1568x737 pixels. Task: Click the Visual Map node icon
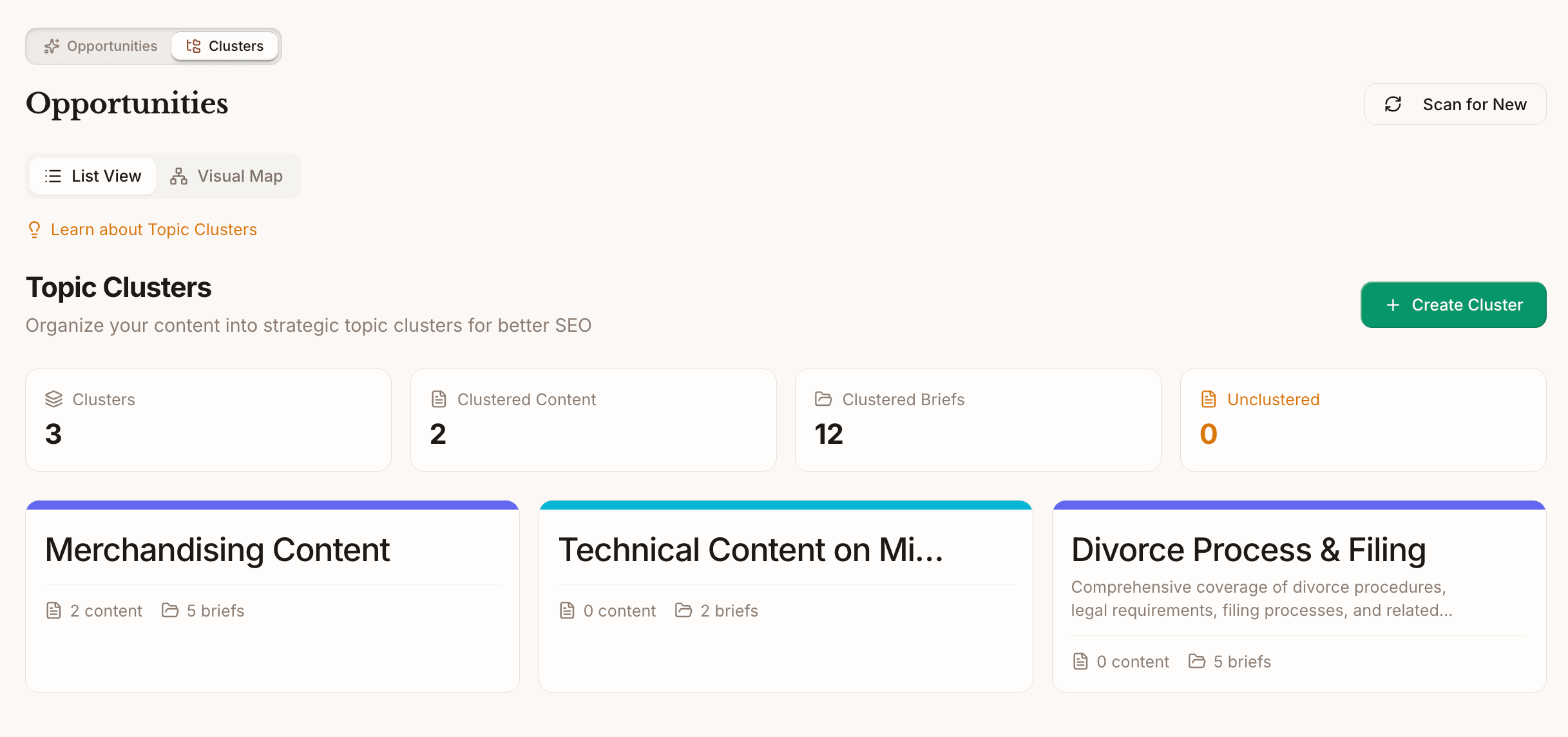(178, 176)
